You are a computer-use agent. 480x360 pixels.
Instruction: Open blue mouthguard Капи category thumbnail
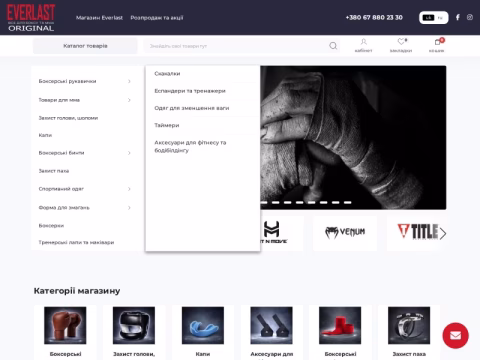click(x=203, y=325)
